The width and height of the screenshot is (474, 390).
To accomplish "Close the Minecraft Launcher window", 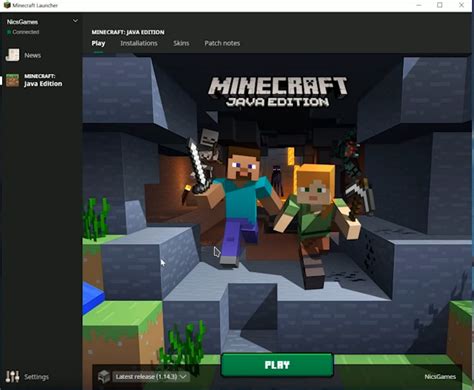I will coord(461,5).
